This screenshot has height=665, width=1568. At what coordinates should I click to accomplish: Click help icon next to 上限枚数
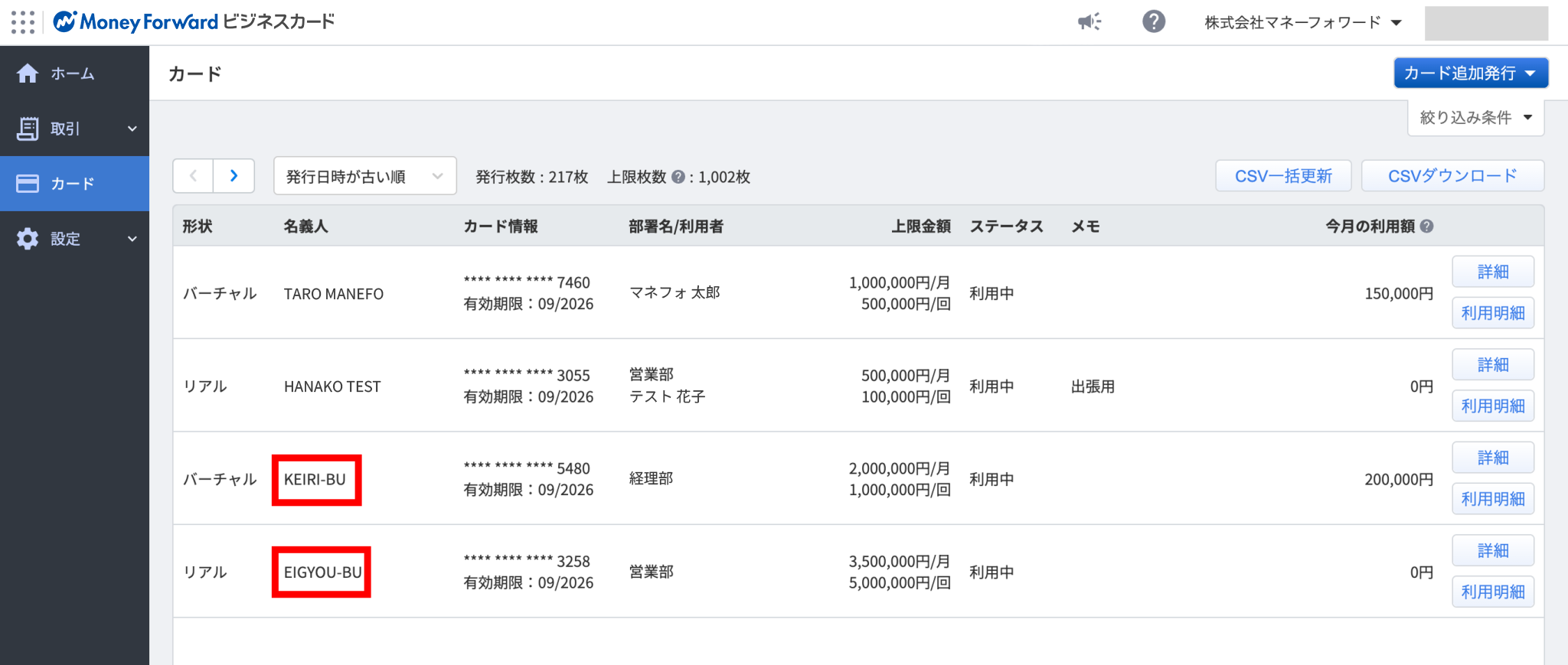678,177
